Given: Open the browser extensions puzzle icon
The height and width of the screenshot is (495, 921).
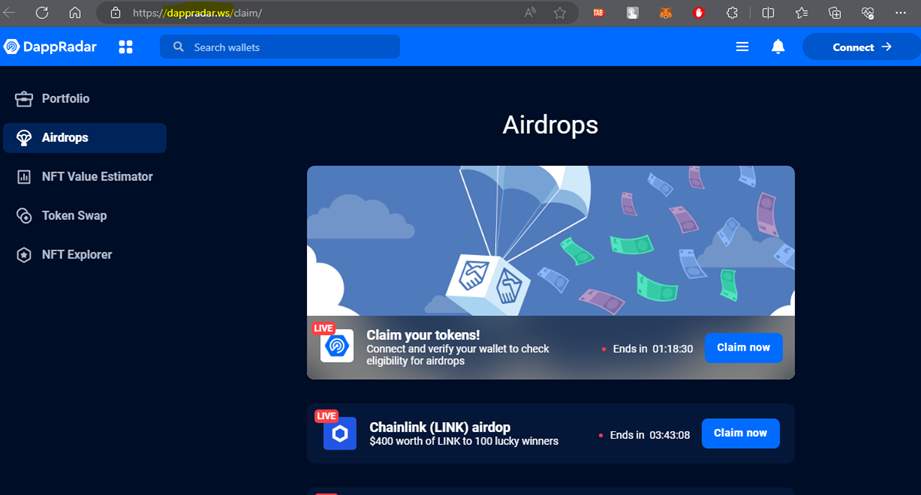Looking at the screenshot, I should click(732, 13).
